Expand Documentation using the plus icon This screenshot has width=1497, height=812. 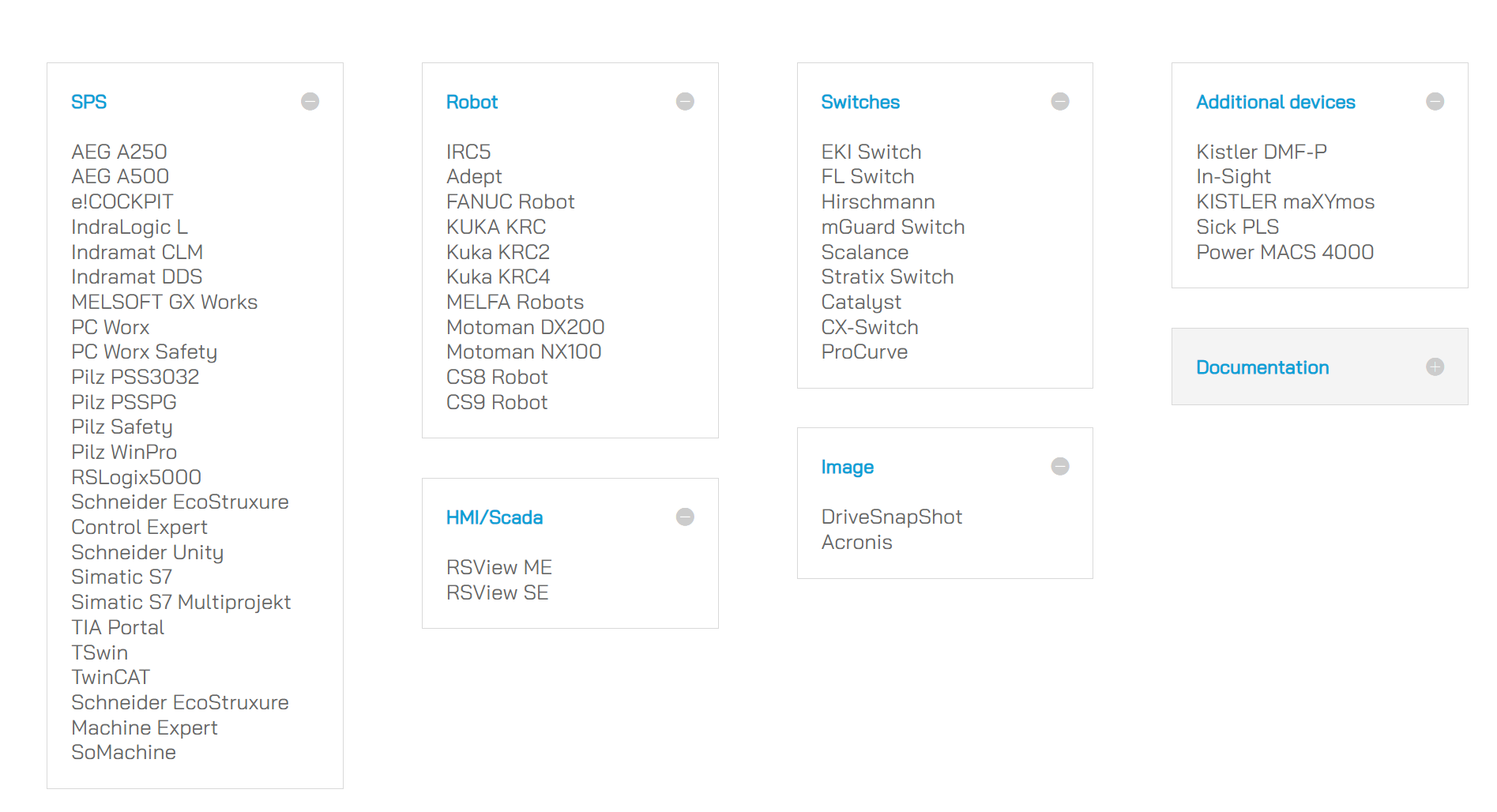pos(1435,367)
